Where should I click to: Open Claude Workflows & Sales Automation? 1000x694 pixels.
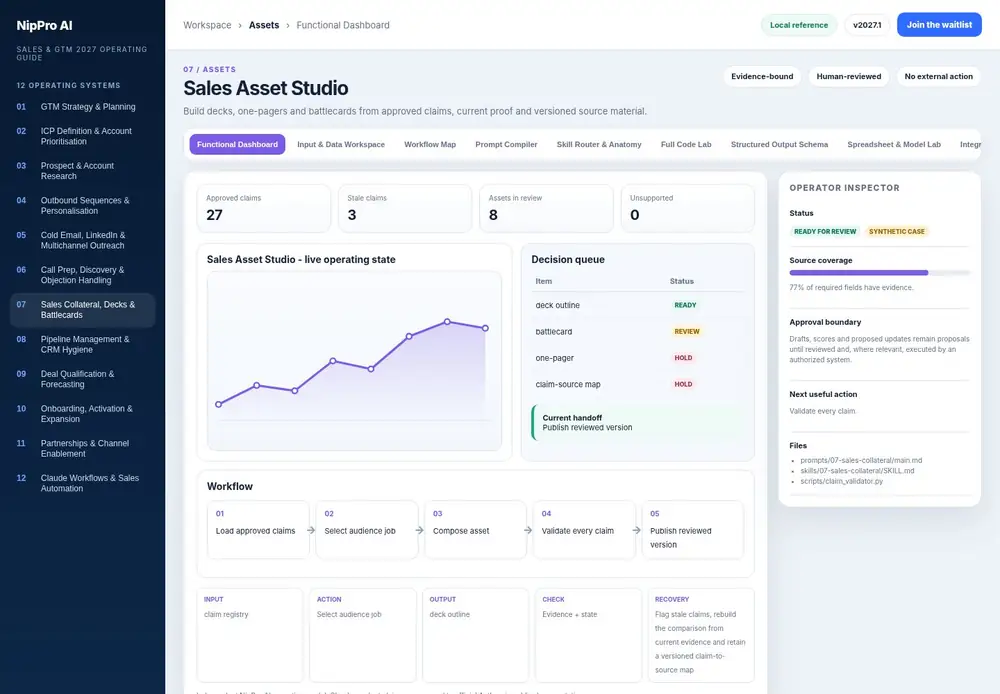point(82,483)
